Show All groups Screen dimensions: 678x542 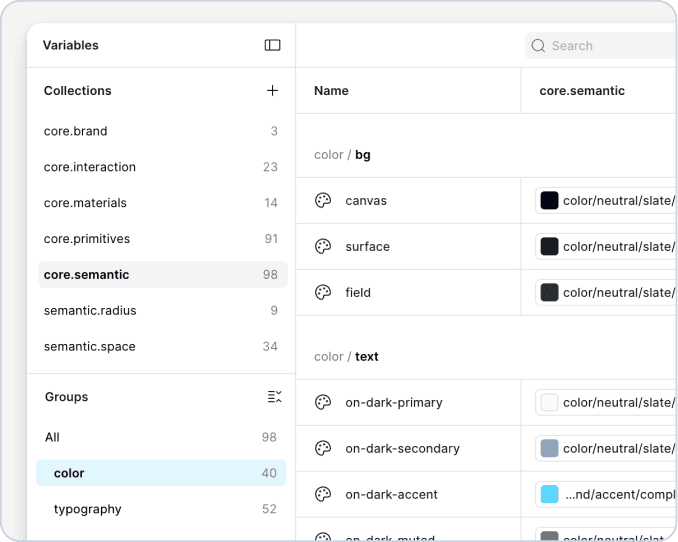point(161,437)
